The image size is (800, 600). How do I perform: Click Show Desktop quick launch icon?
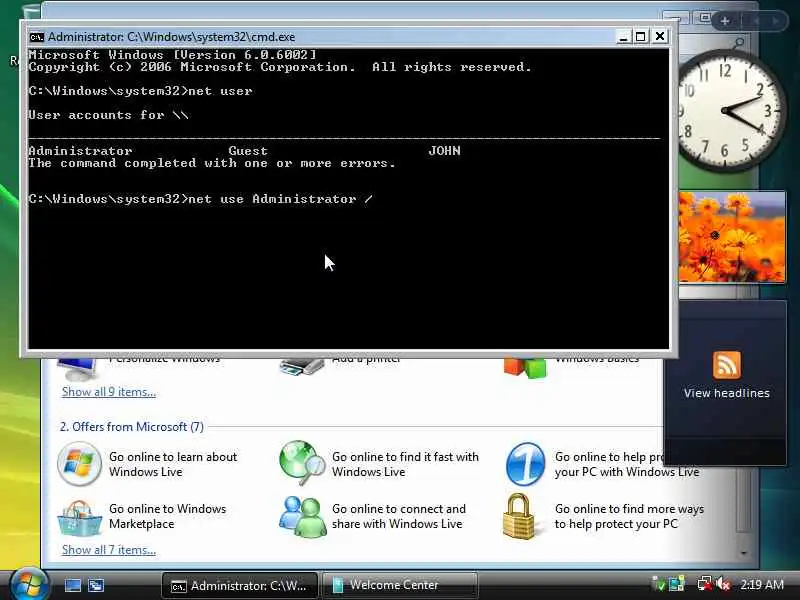tap(72, 585)
